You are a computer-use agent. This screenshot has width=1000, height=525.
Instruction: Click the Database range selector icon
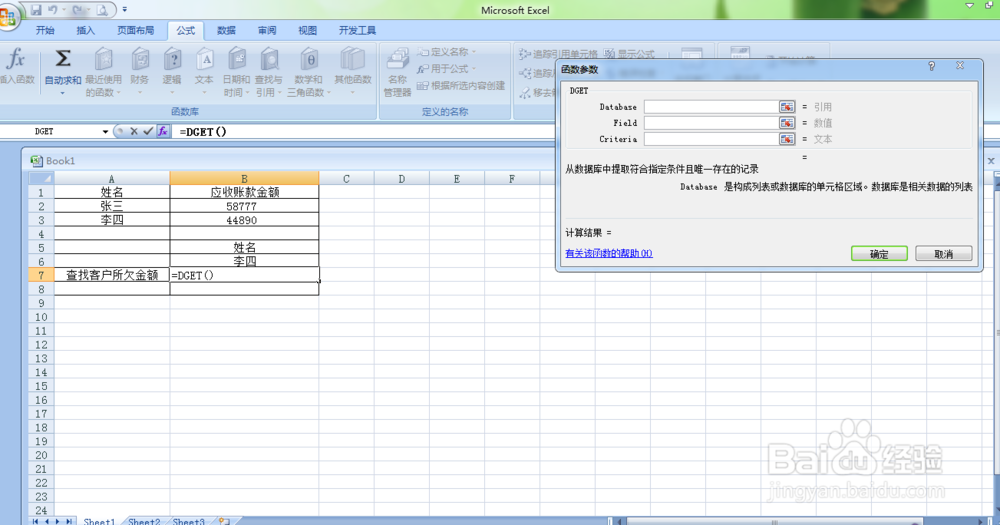787,107
